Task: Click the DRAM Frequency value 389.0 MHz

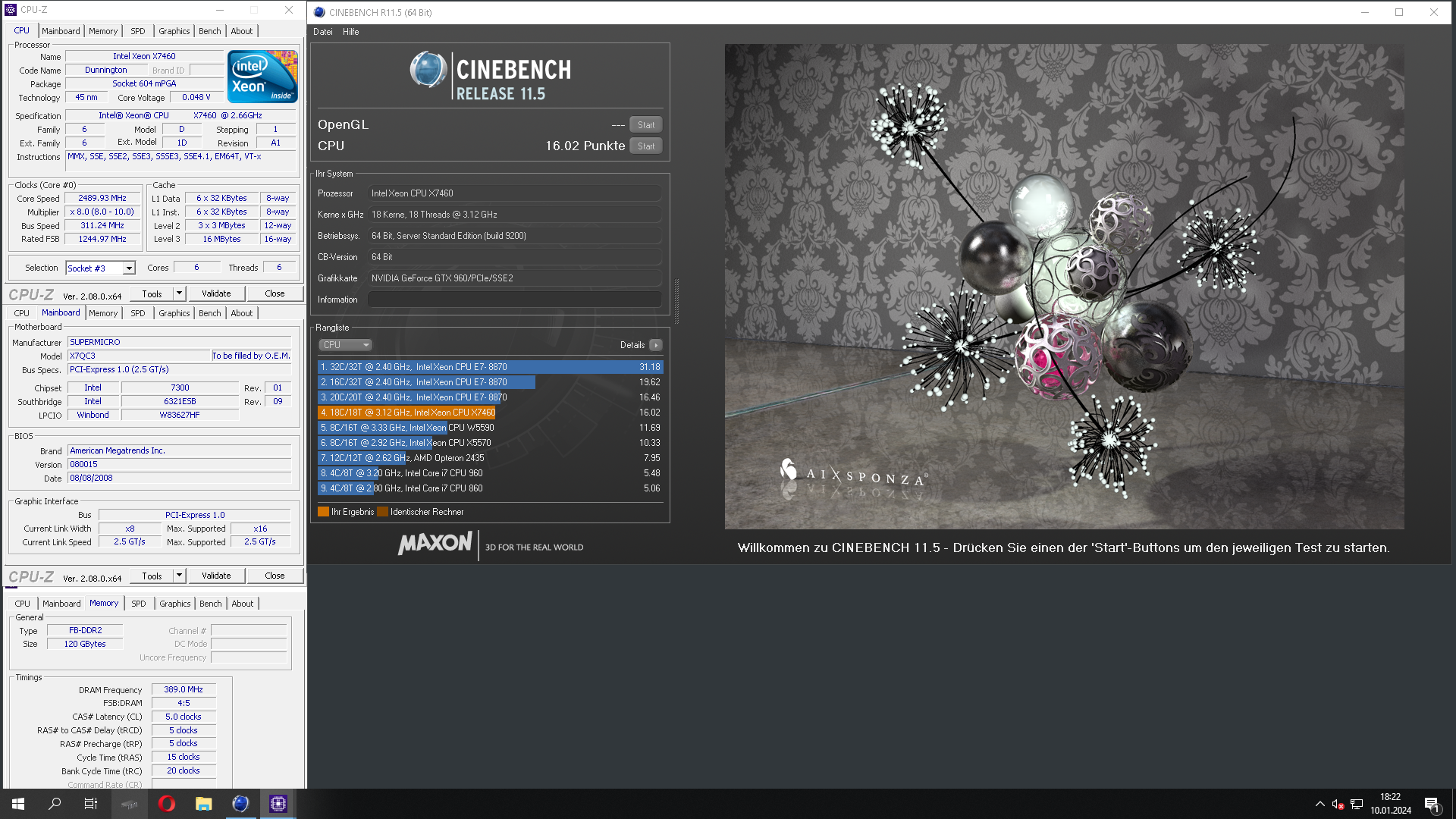Action: click(x=184, y=689)
